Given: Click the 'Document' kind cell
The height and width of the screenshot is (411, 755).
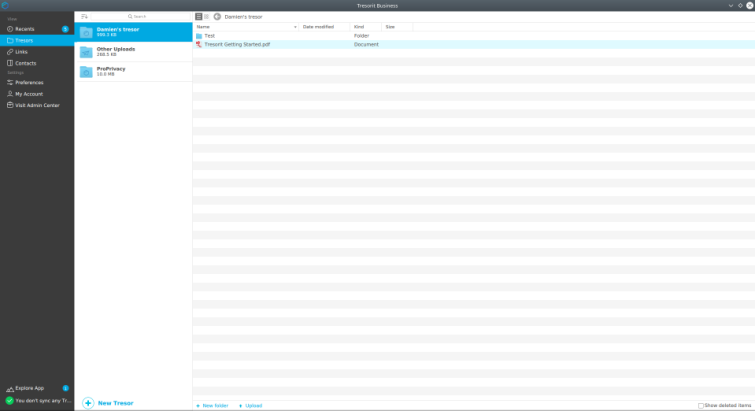Looking at the screenshot, I should (366, 44).
